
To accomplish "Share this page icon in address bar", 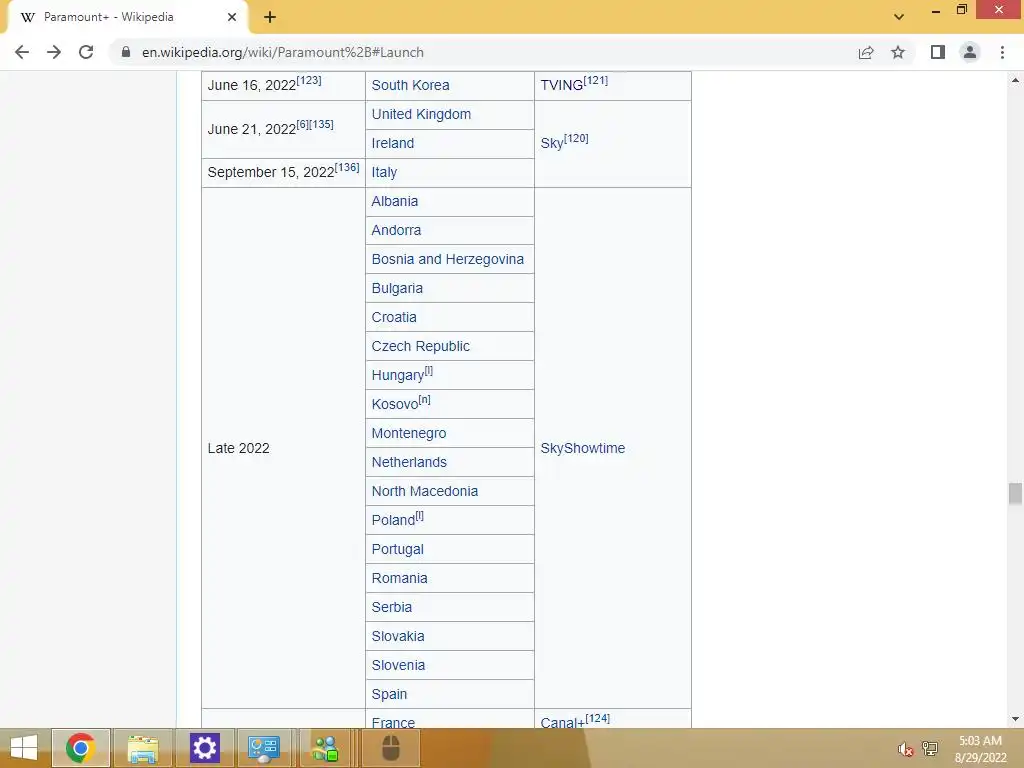I will (x=866, y=52).
